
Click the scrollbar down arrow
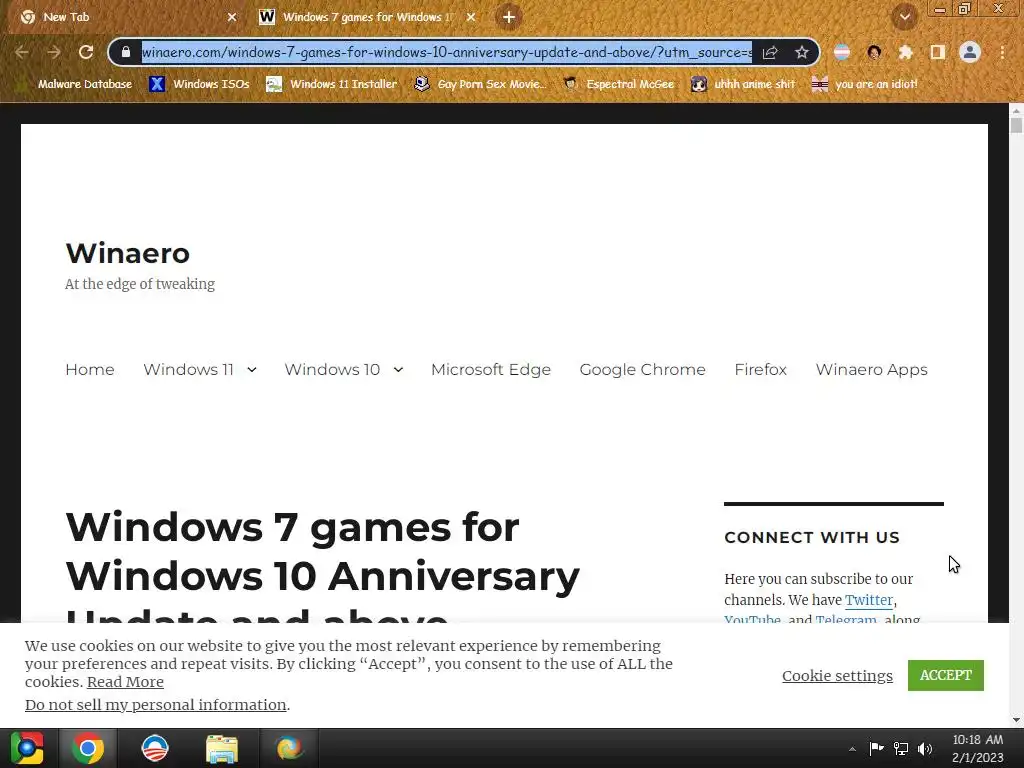click(x=1016, y=720)
